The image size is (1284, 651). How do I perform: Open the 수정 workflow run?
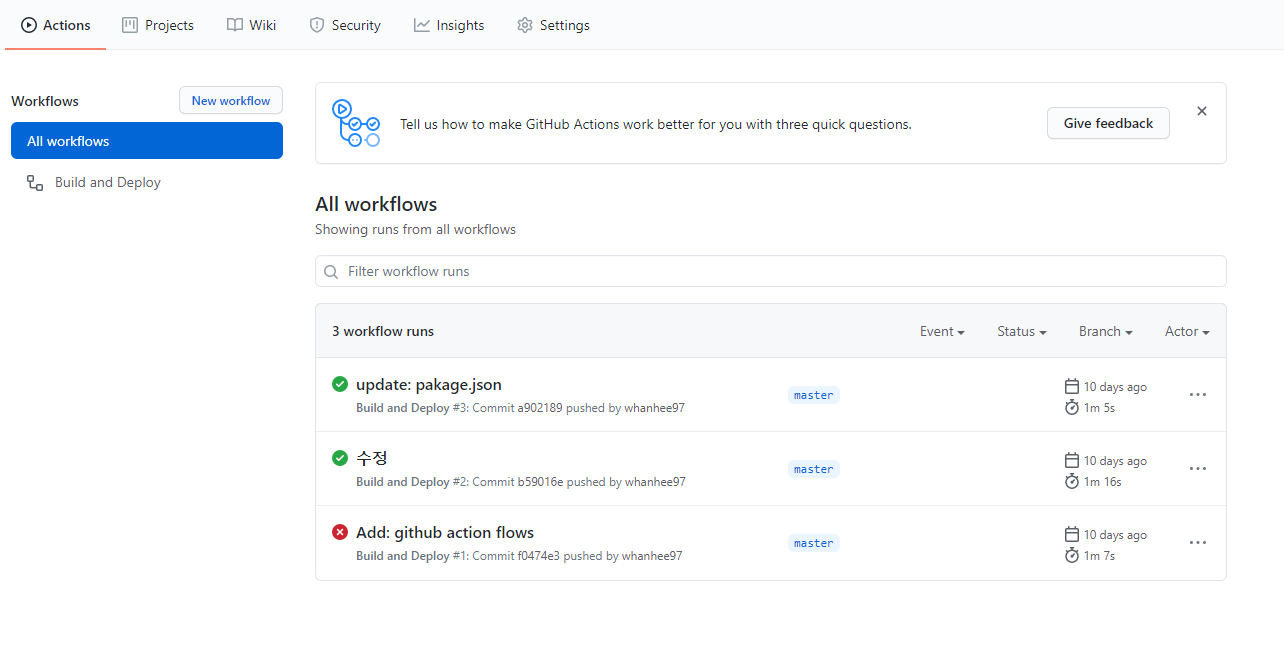[372, 458]
